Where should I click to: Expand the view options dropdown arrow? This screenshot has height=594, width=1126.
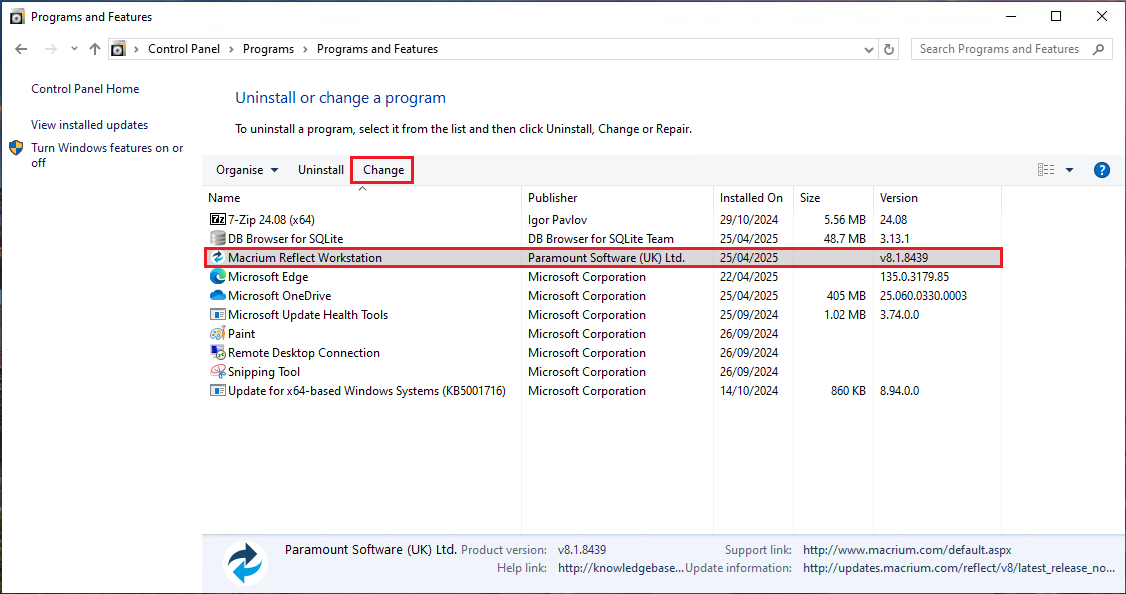click(x=1069, y=170)
